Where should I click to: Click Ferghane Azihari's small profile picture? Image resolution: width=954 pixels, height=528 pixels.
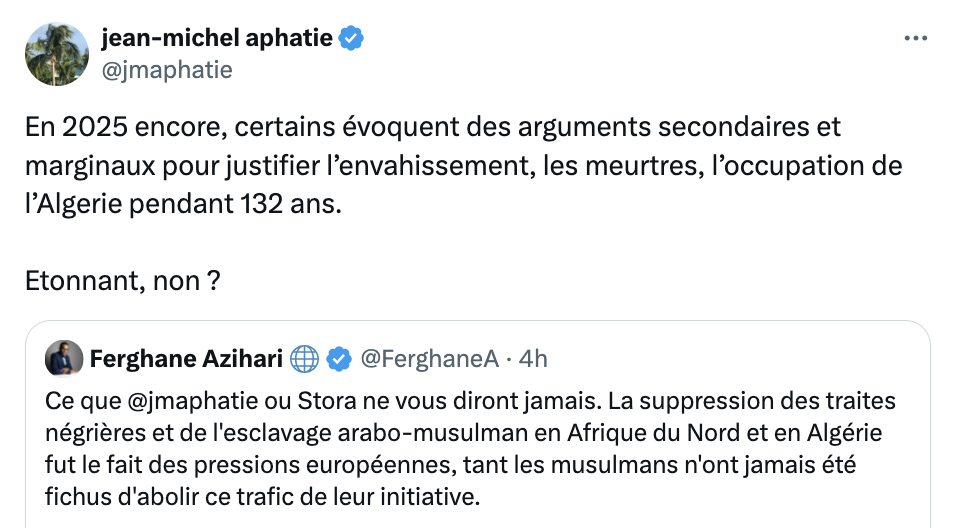click(x=63, y=358)
